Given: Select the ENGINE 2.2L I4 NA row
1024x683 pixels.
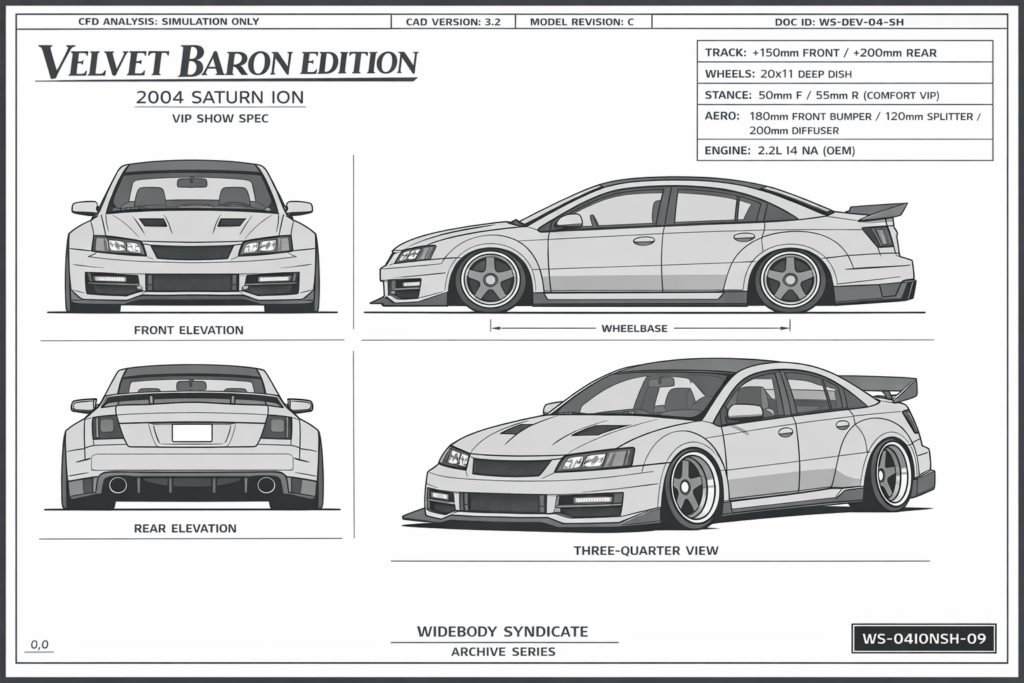Looking at the screenshot, I should (845, 150).
